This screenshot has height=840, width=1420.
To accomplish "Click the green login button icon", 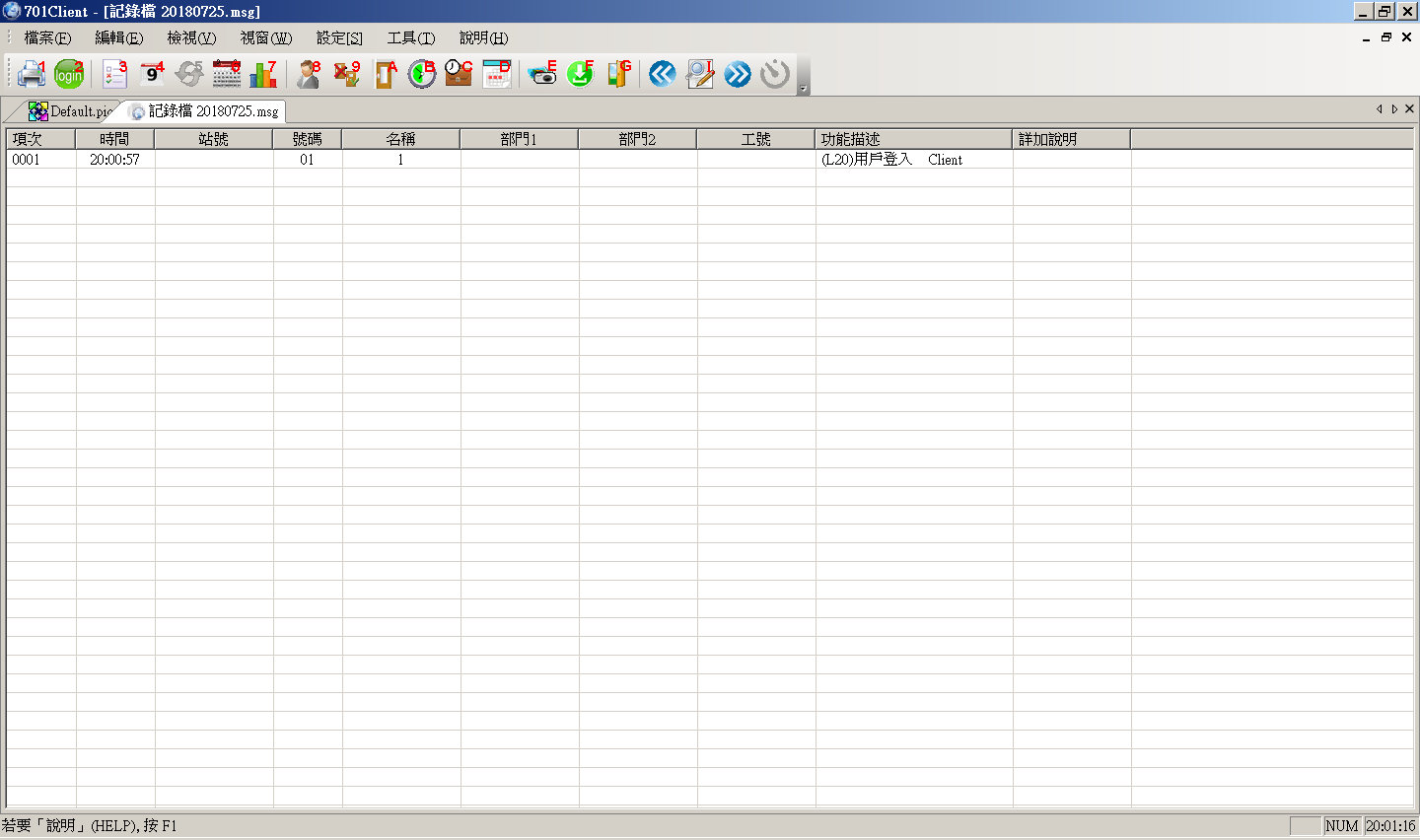I will coord(69,74).
